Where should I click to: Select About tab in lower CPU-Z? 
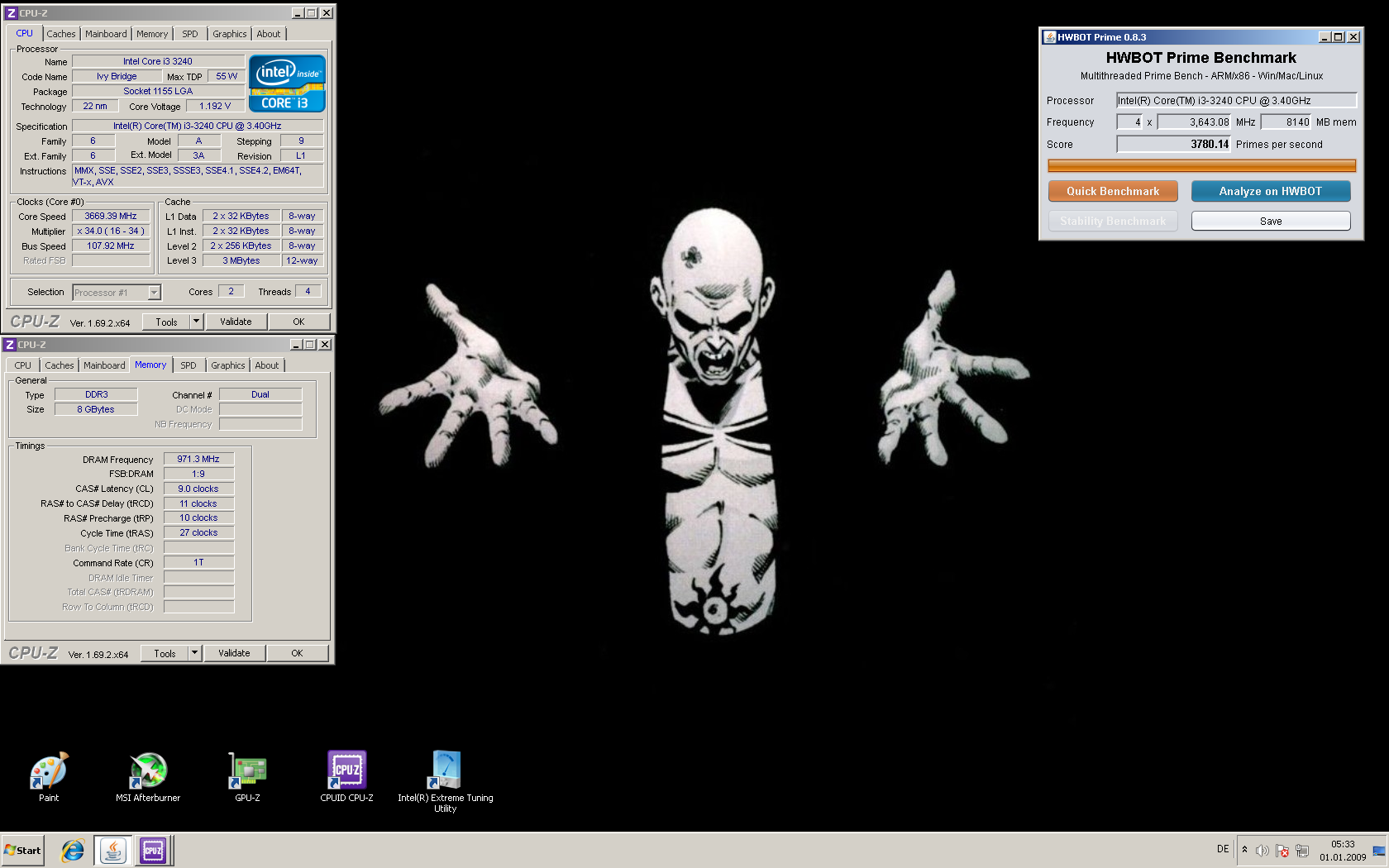(267, 365)
